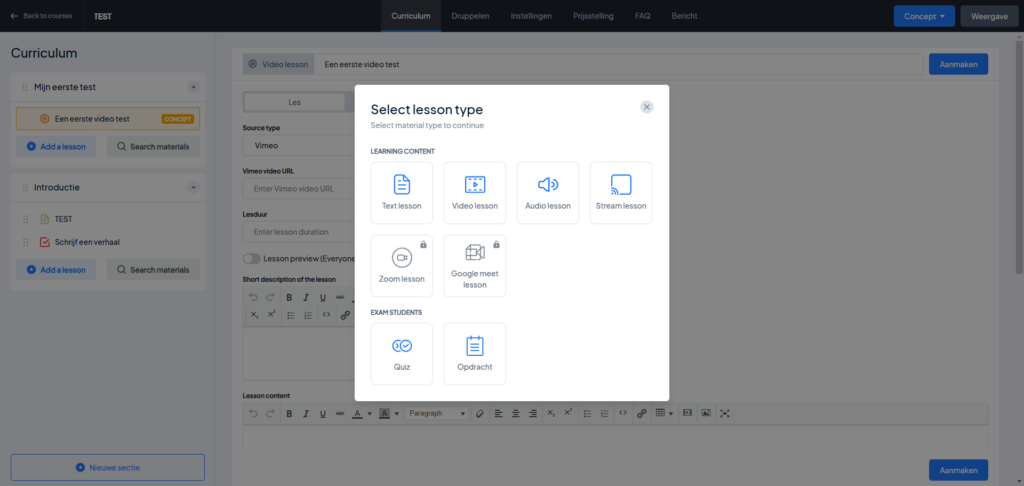
Task: Collapse the Introductie section
Action: point(193,187)
